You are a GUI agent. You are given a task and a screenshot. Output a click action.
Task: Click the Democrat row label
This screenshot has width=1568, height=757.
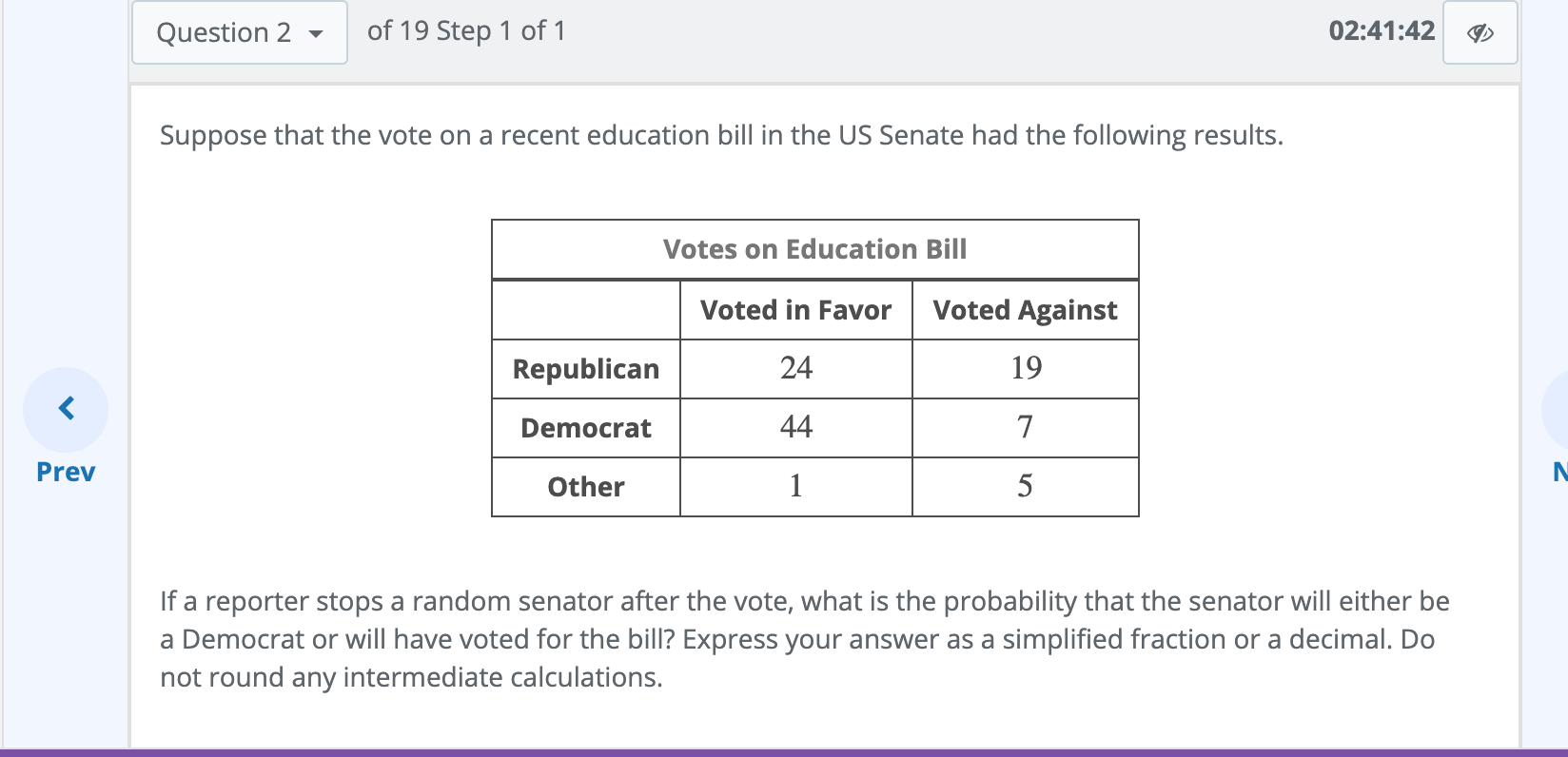click(x=585, y=428)
